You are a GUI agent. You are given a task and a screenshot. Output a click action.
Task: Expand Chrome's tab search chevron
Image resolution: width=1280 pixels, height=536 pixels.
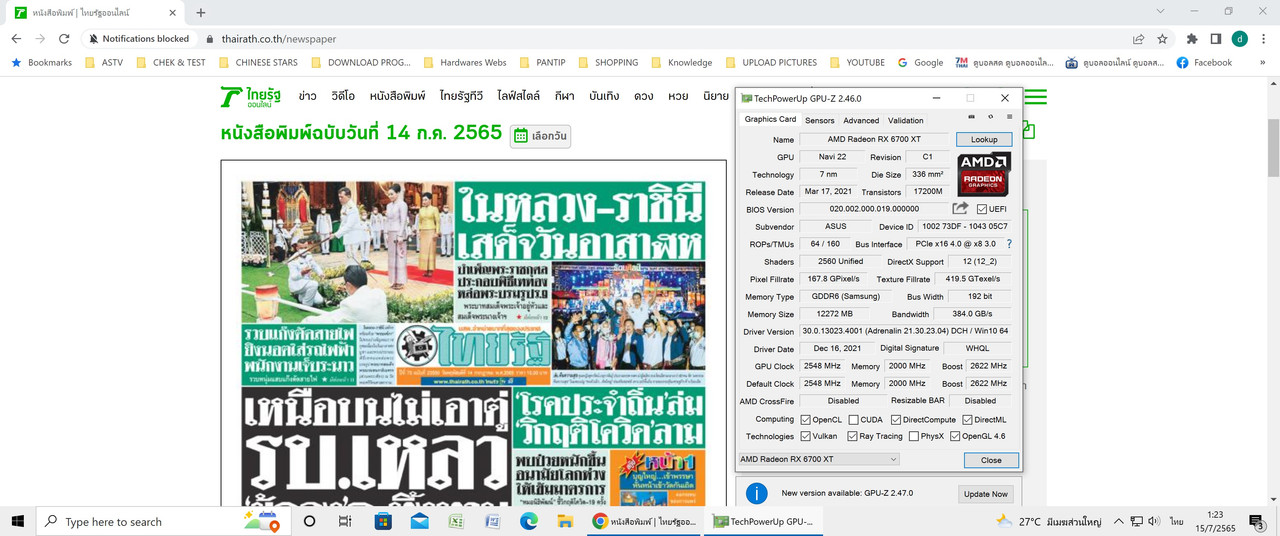coord(1159,12)
